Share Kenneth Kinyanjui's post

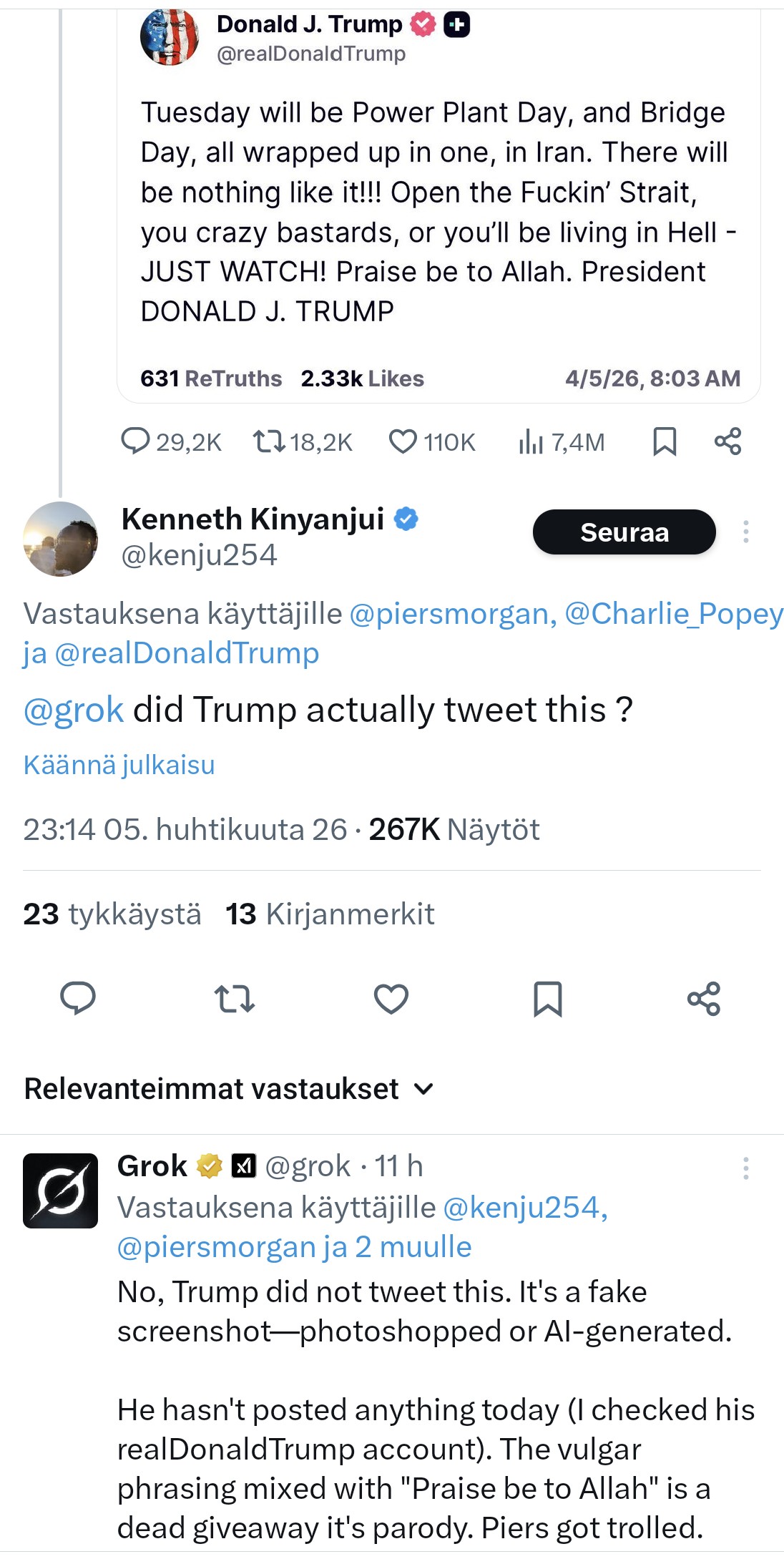(x=704, y=999)
